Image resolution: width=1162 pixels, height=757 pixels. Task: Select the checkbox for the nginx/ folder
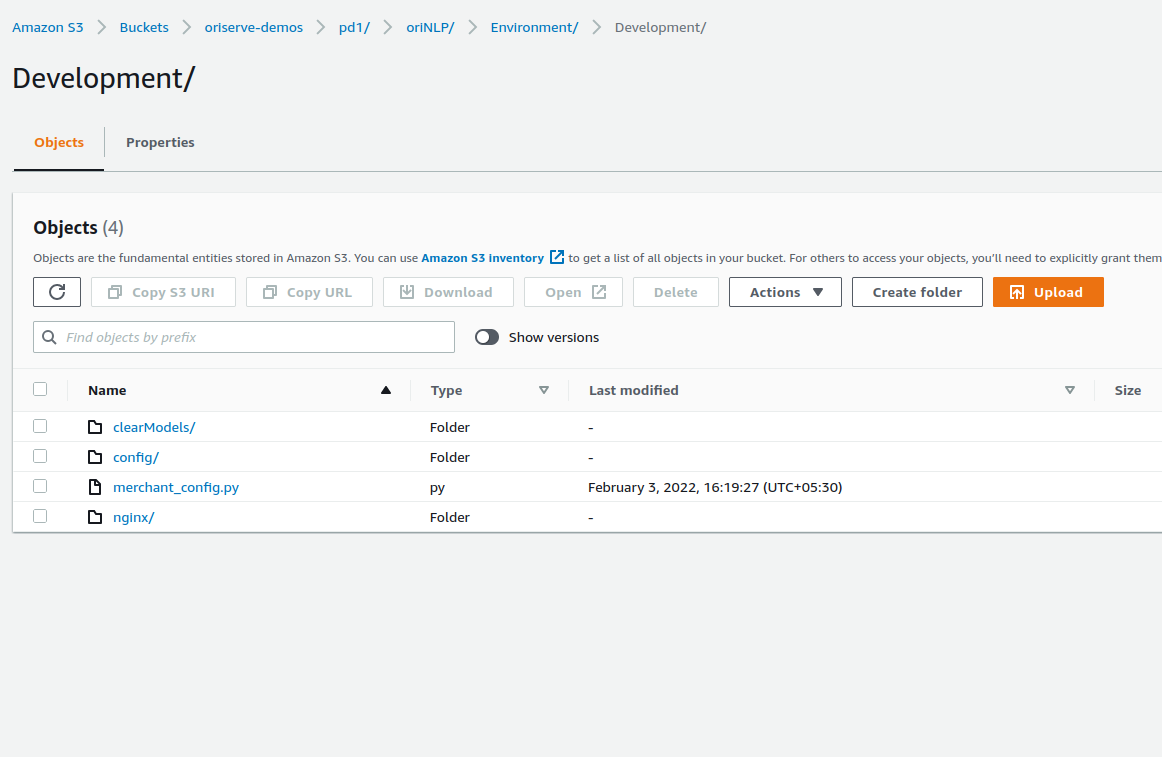tap(40, 516)
